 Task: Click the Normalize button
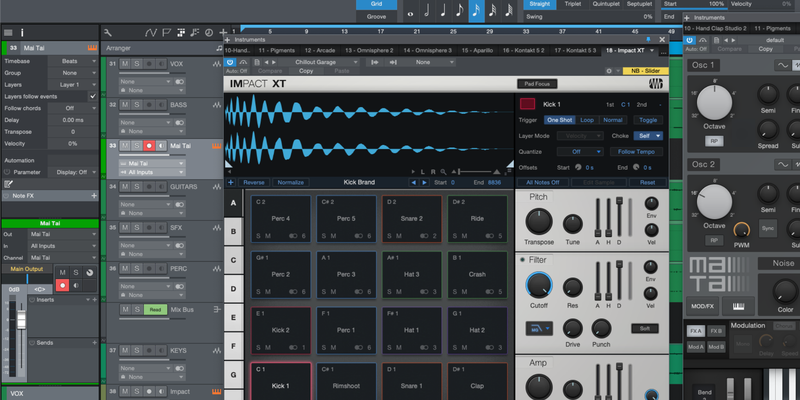pyautogui.click(x=290, y=183)
